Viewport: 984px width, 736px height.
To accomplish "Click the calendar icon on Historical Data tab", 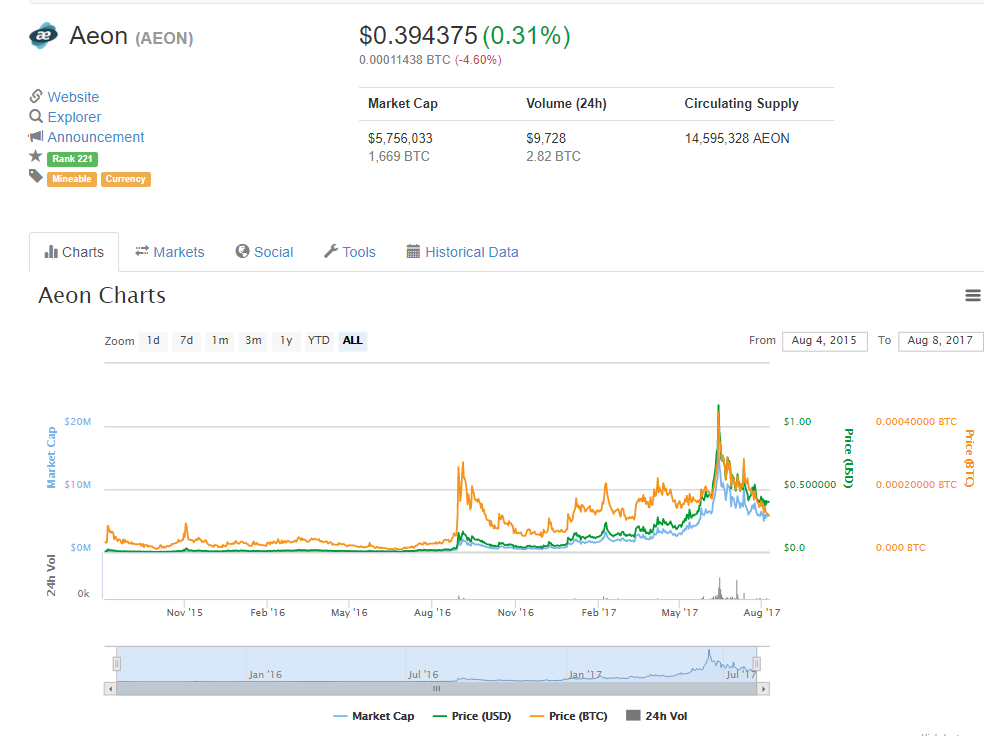I will point(413,252).
